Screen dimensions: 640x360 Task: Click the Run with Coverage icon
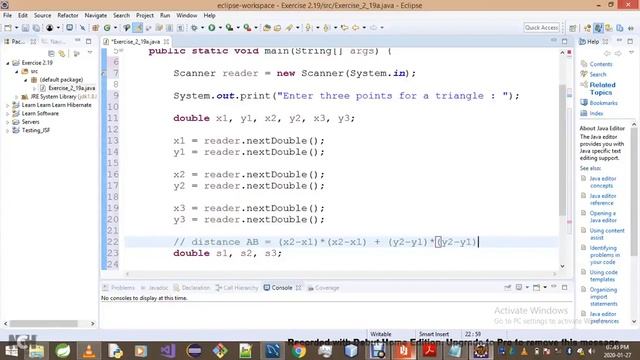(229, 28)
